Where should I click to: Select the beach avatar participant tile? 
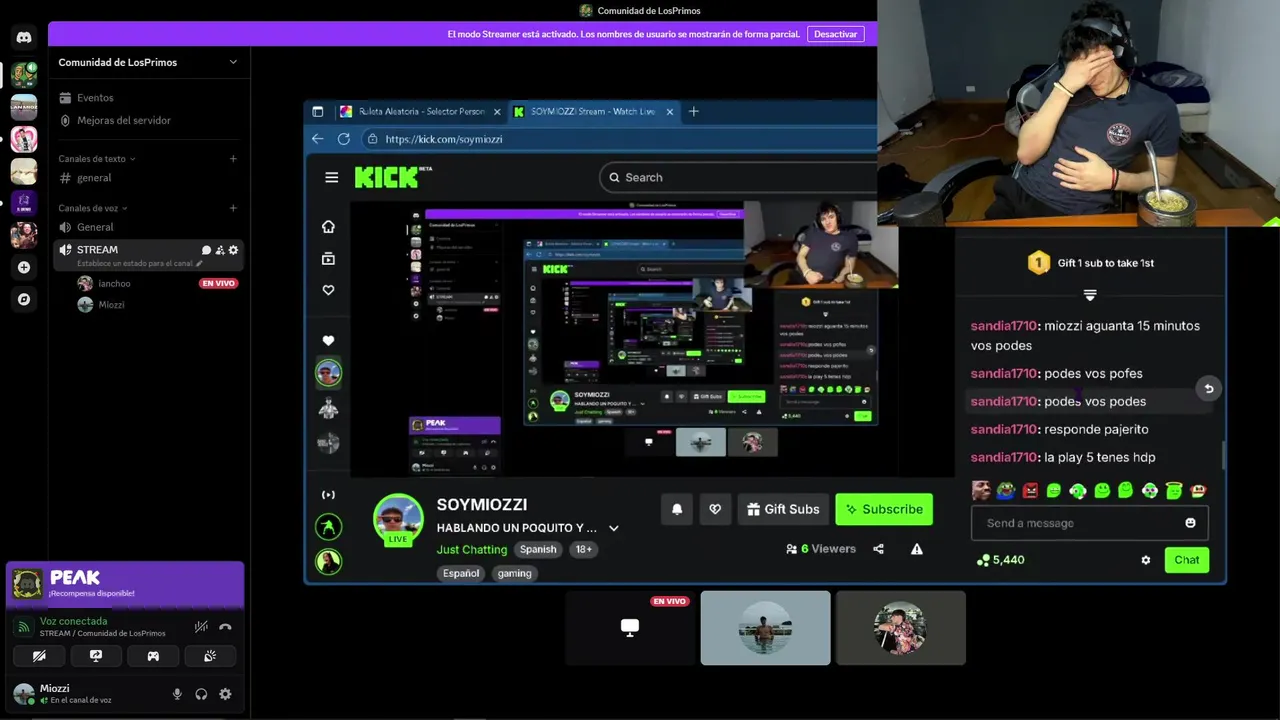(765, 628)
